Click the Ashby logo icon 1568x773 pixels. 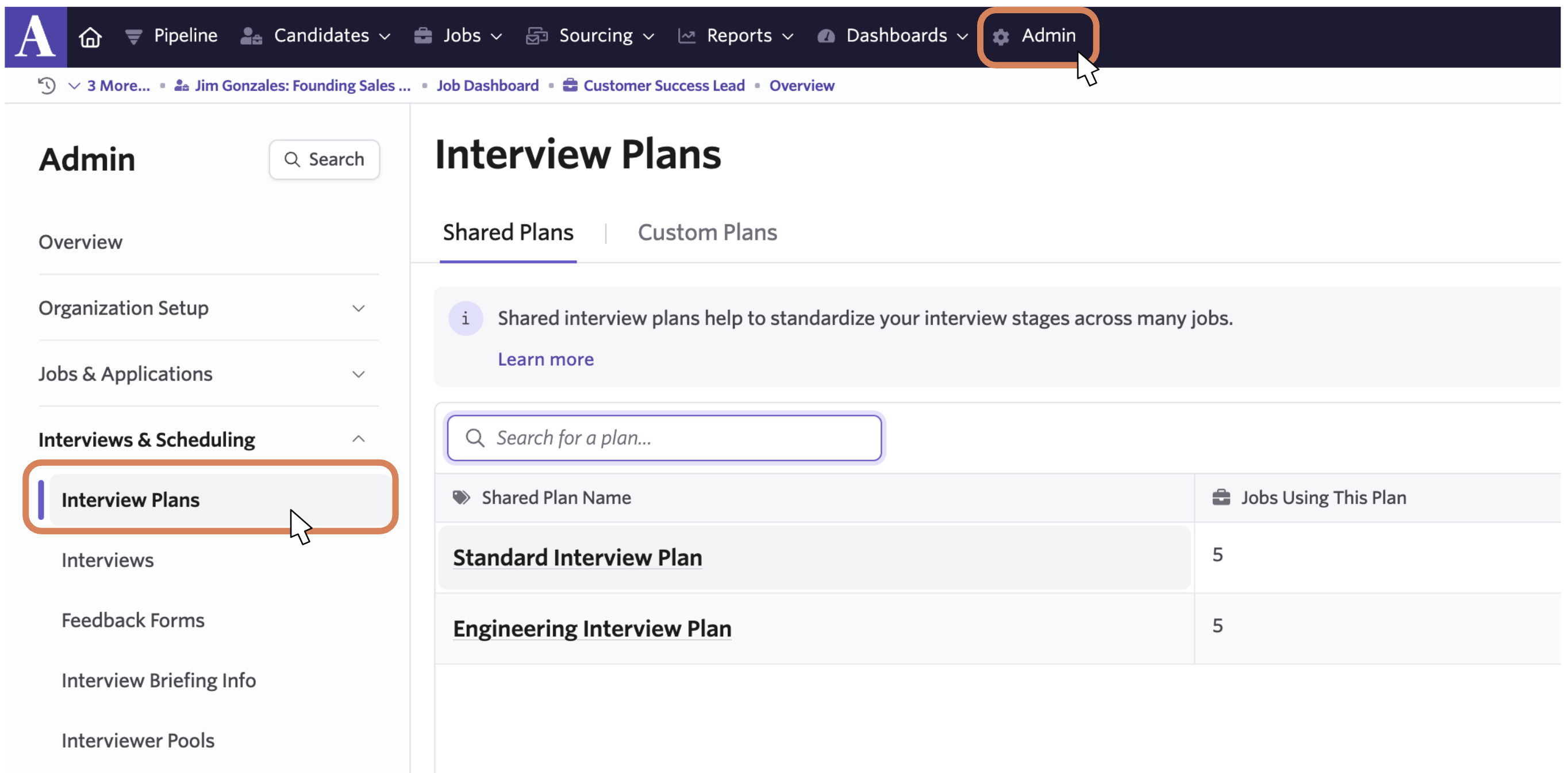[x=35, y=37]
